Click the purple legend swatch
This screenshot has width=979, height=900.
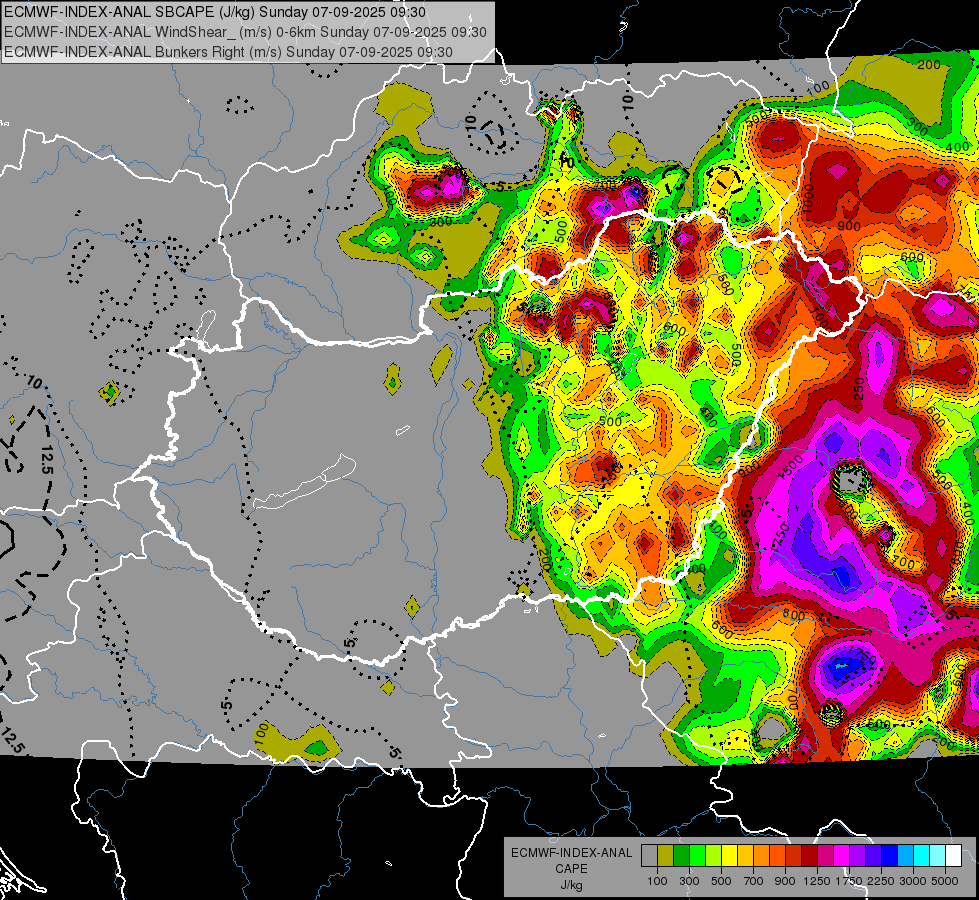coord(857,856)
